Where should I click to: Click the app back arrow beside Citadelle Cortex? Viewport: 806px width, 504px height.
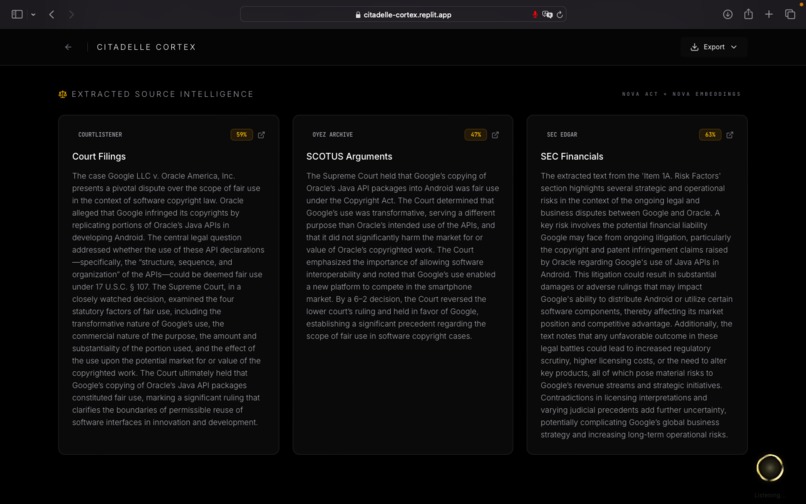(x=68, y=47)
